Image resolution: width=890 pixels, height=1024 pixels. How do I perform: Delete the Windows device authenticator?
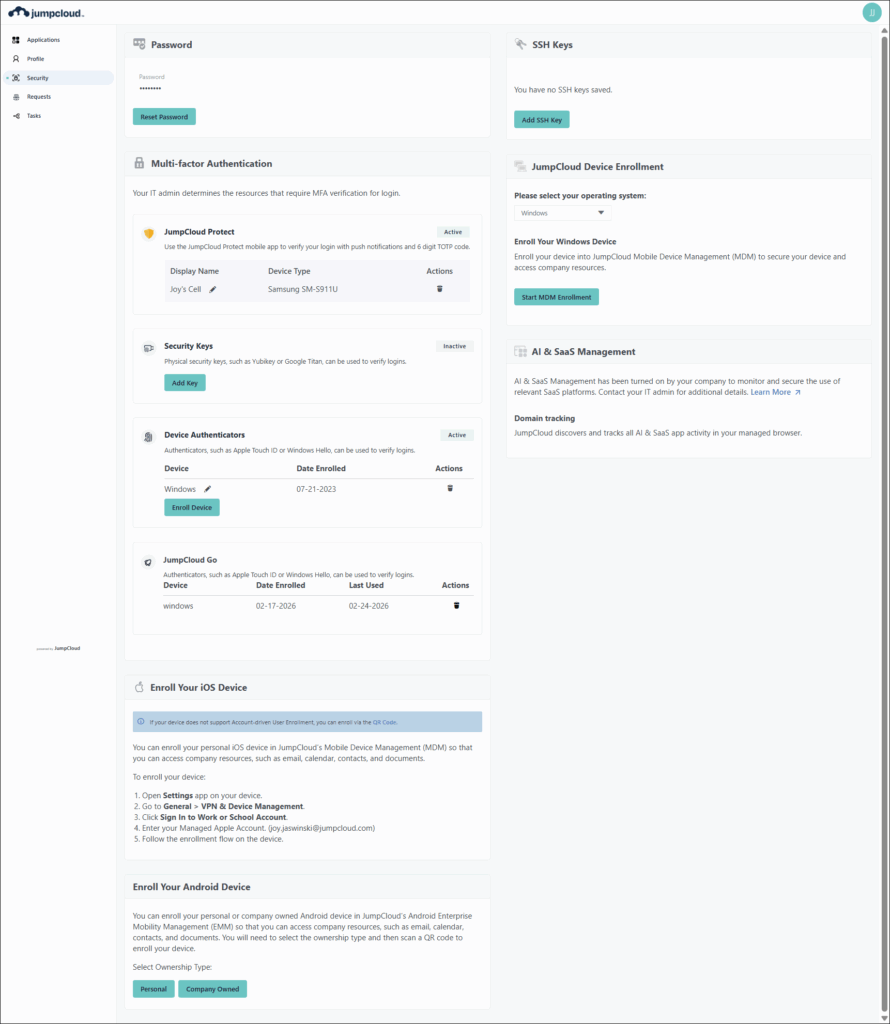click(x=449, y=489)
